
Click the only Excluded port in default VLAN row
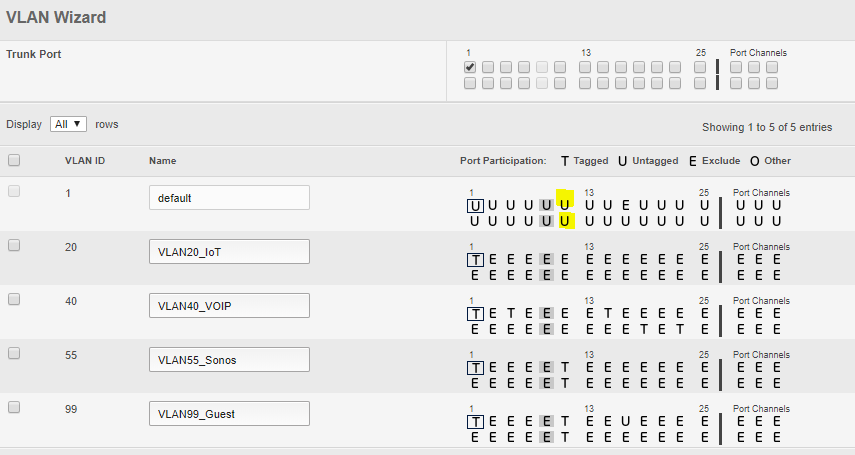click(626, 204)
